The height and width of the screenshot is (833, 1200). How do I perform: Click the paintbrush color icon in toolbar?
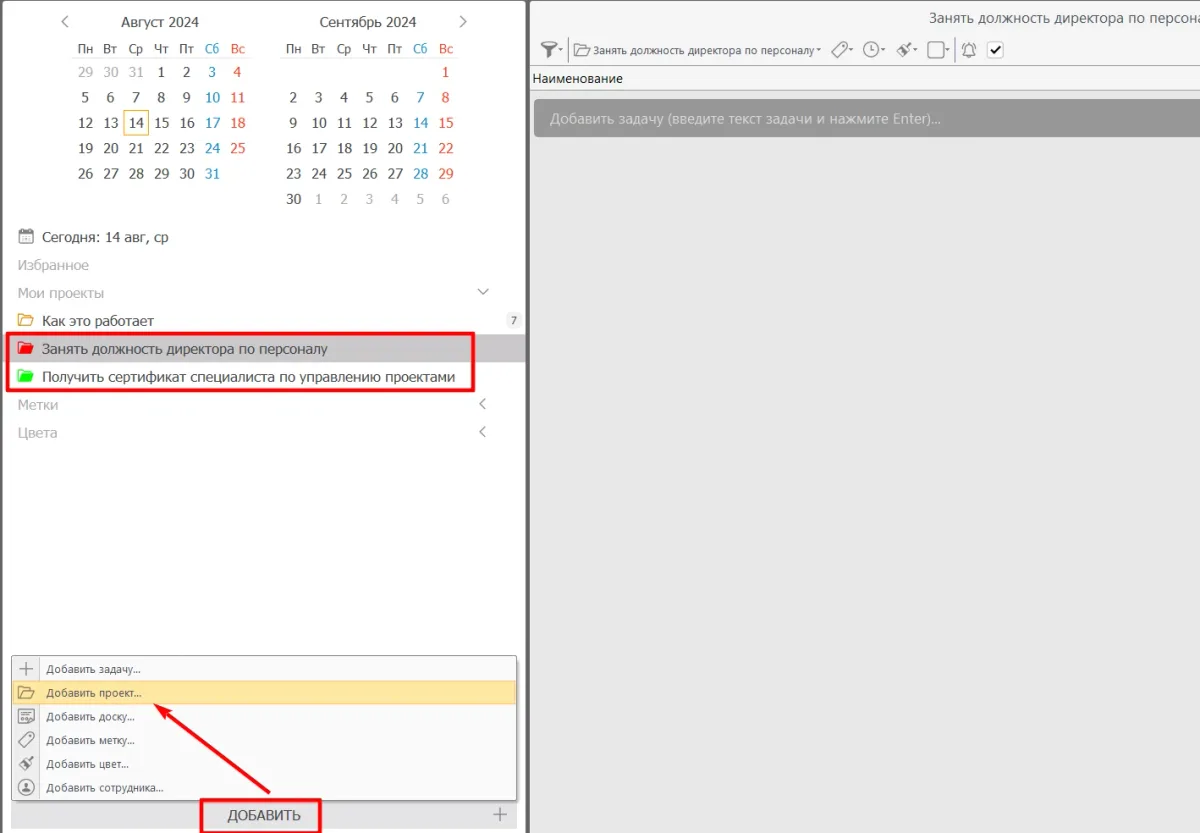(x=905, y=49)
